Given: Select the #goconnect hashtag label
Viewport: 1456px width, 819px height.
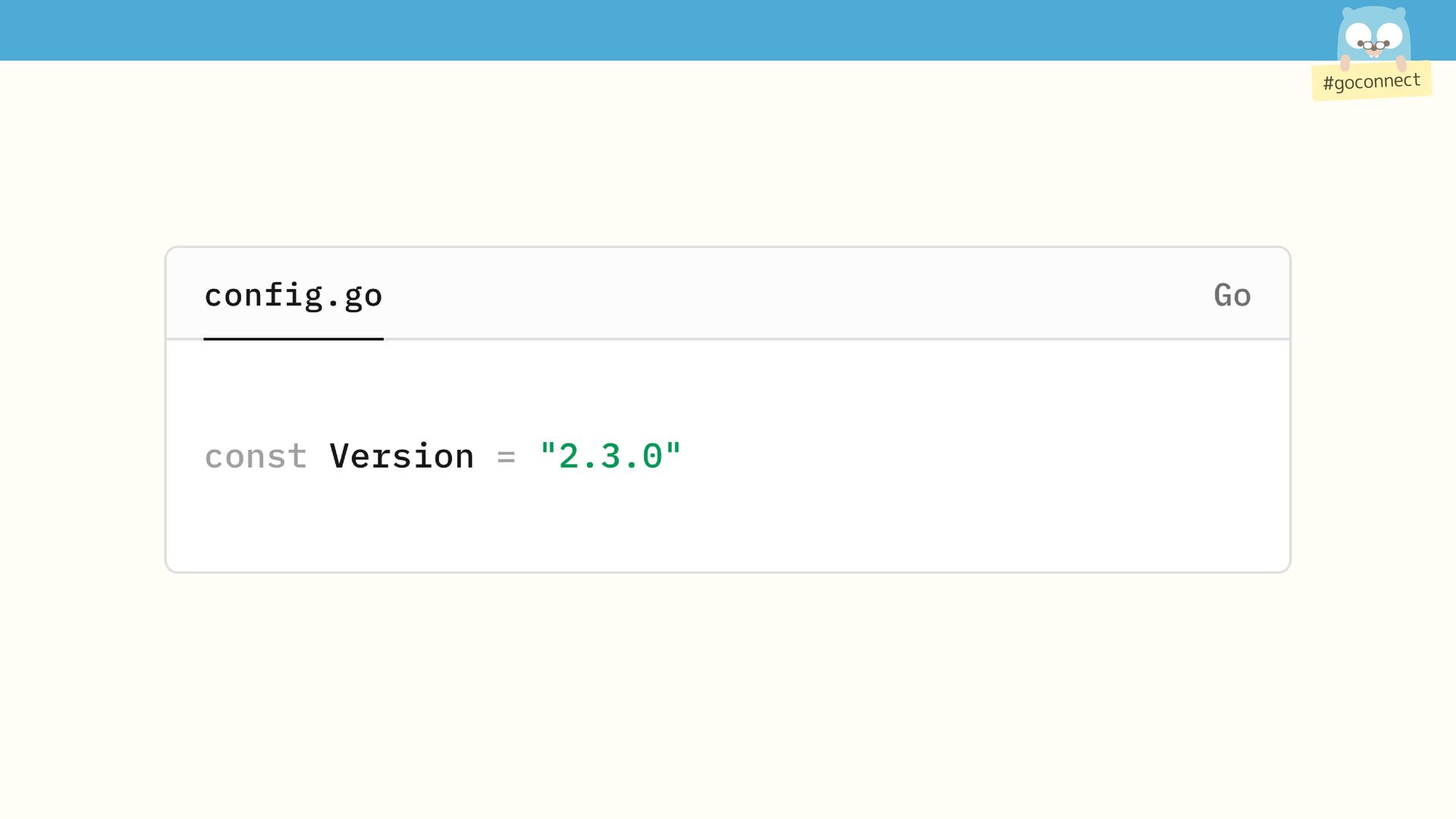Looking at the screenshot, I should tap(1371, 81).
